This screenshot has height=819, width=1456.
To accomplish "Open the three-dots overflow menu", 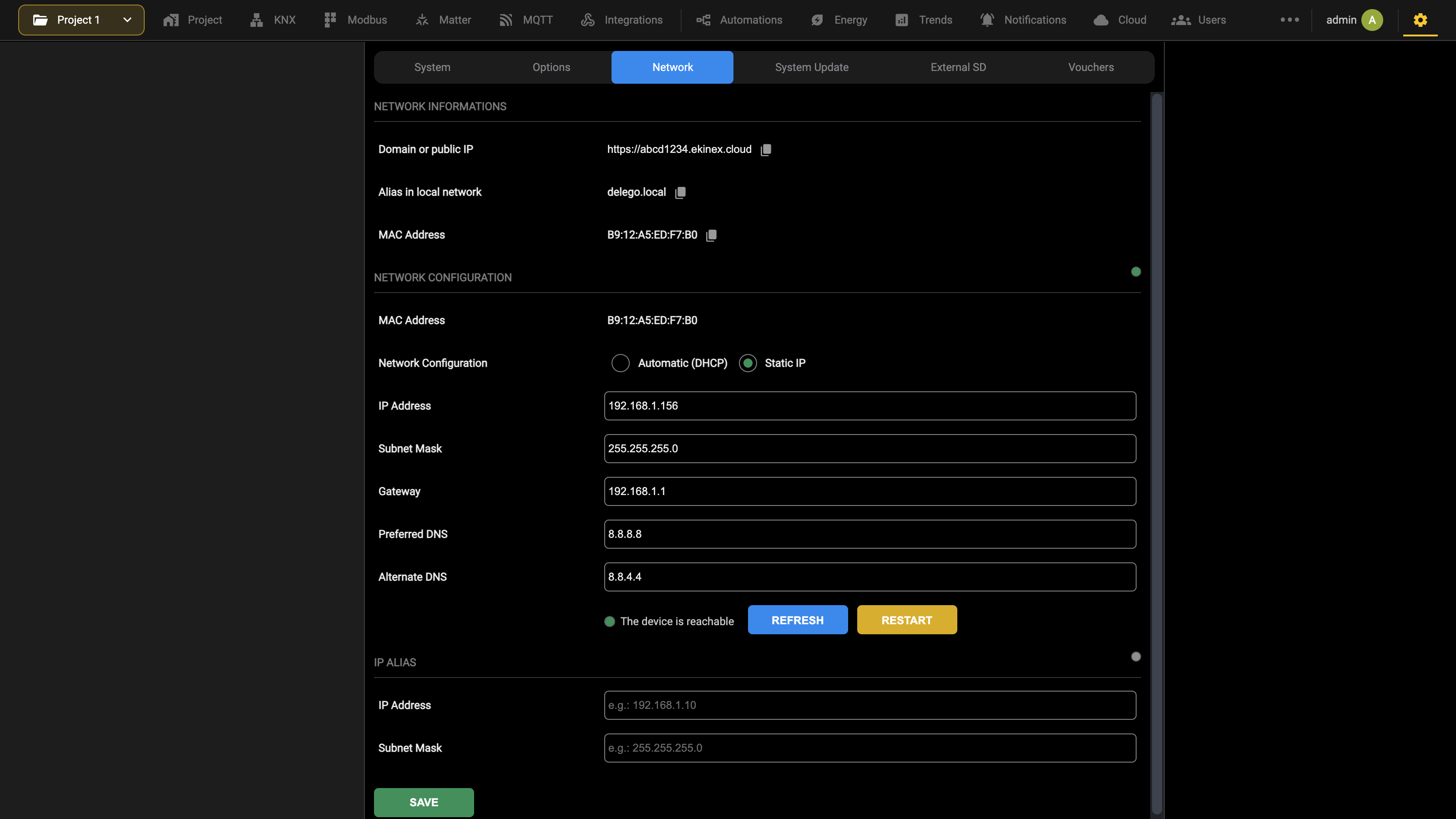I will (x=1290, y=20).
